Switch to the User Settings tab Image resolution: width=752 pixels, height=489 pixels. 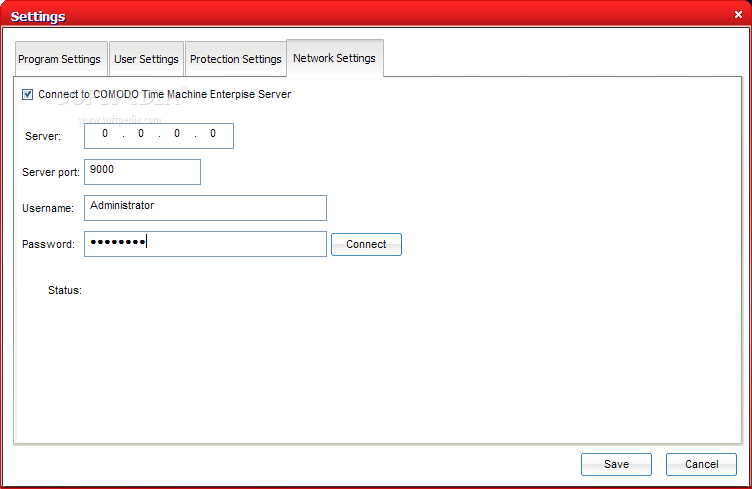click(146, 59)
